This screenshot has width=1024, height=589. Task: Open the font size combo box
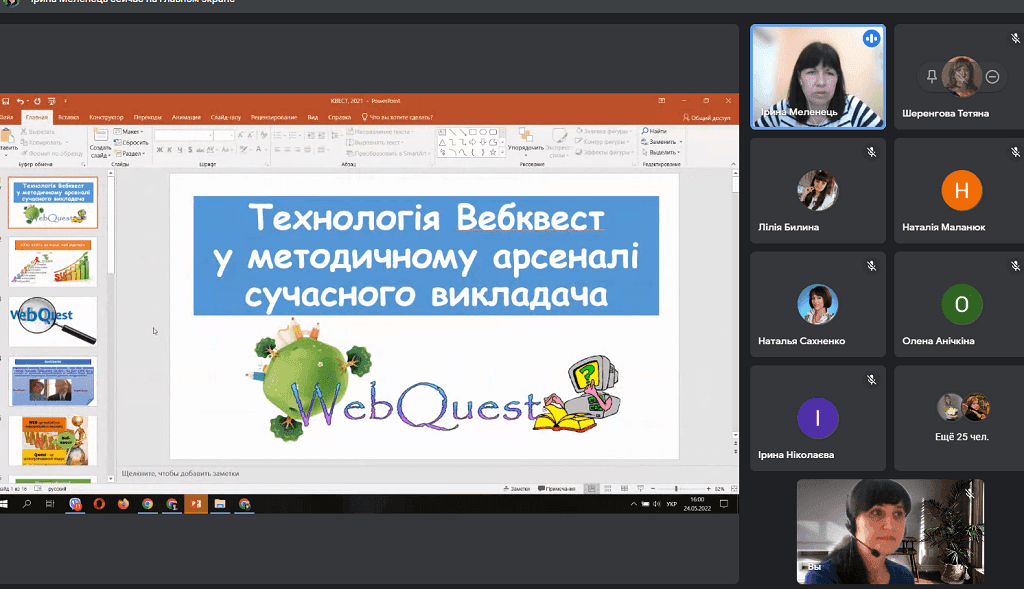point(224,135)
